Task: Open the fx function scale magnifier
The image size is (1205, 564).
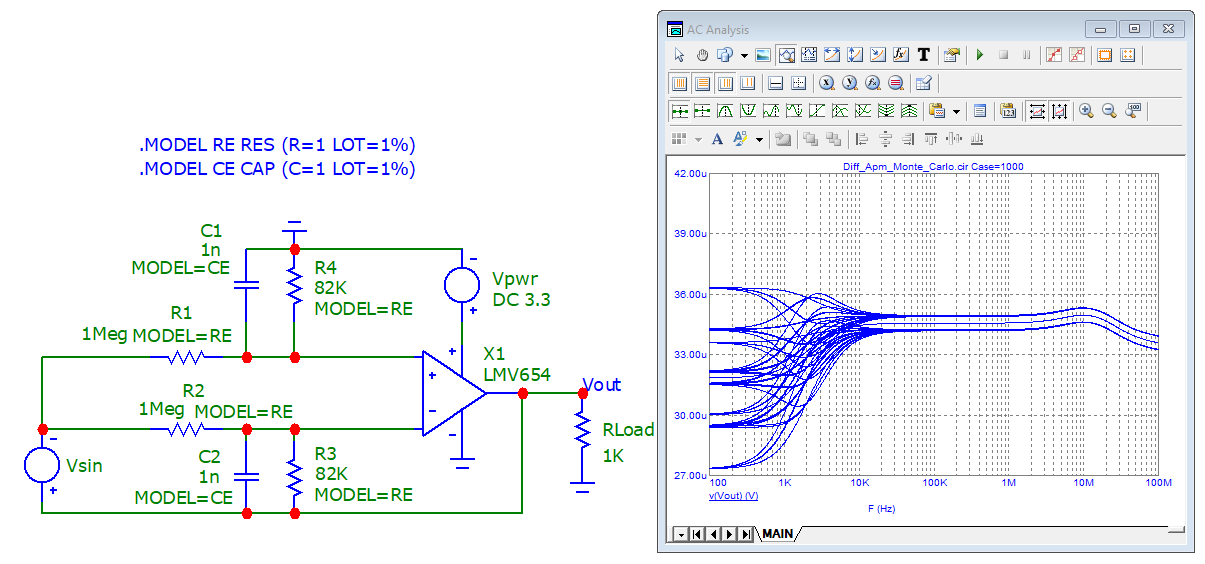Action: point(873,83)
